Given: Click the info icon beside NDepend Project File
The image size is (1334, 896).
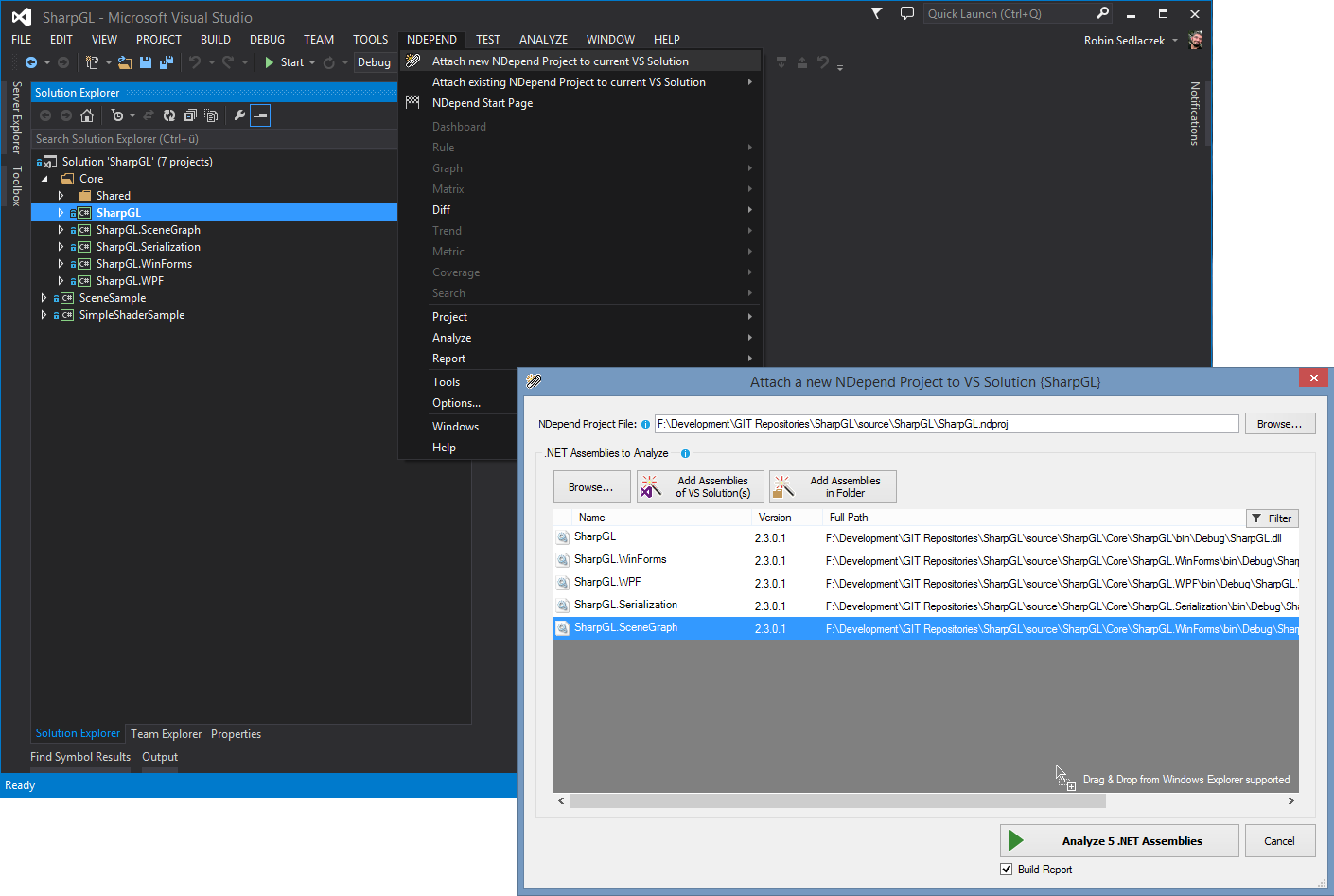Looking at the screenshot, I should (x=646, y=425).
